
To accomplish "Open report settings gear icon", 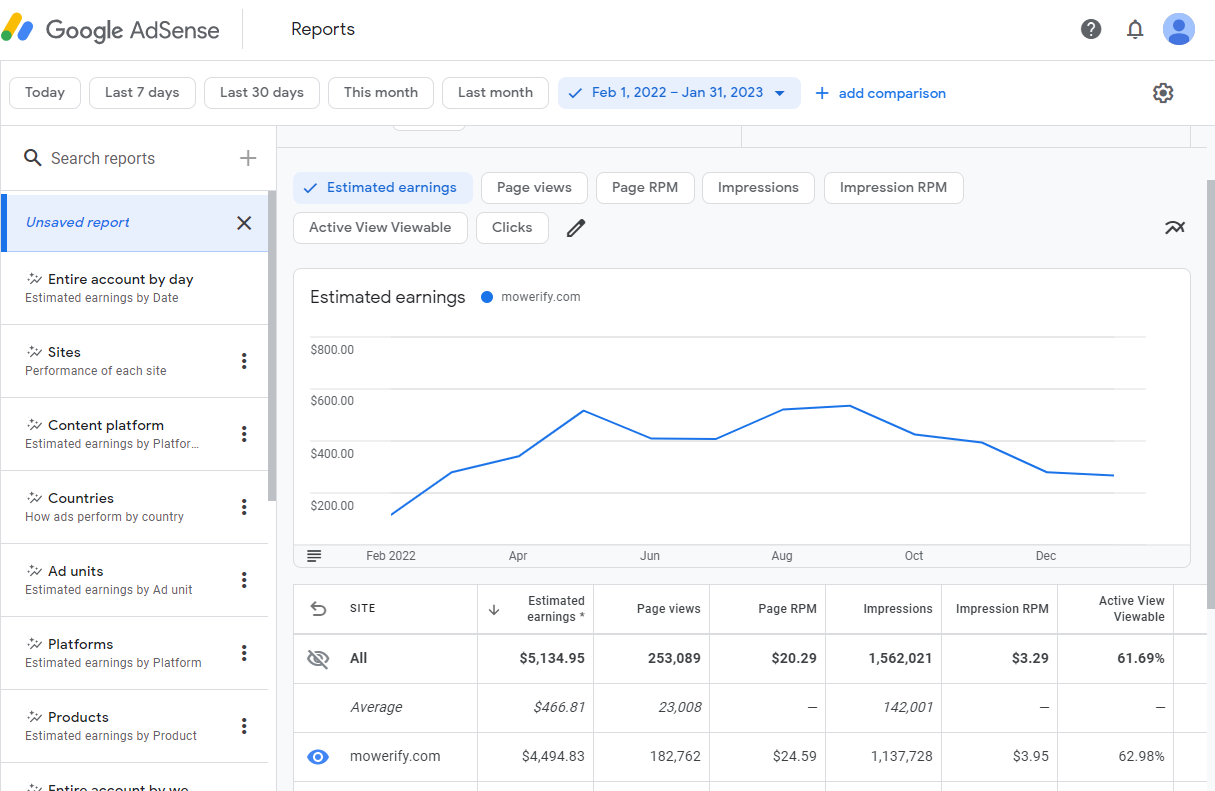I will tap(1162, 93).
